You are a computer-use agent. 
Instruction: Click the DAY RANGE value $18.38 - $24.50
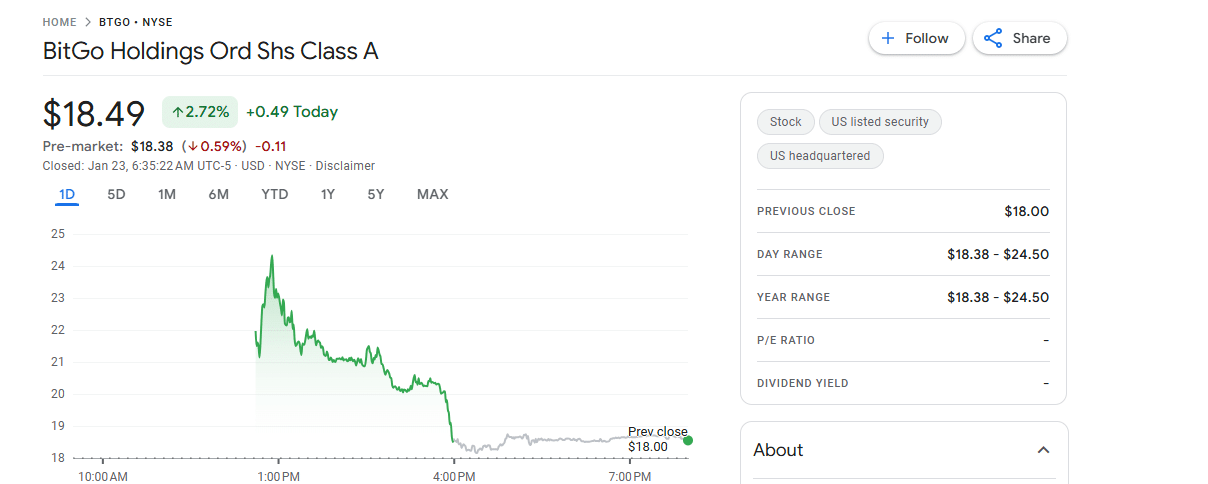pos(998,254)
